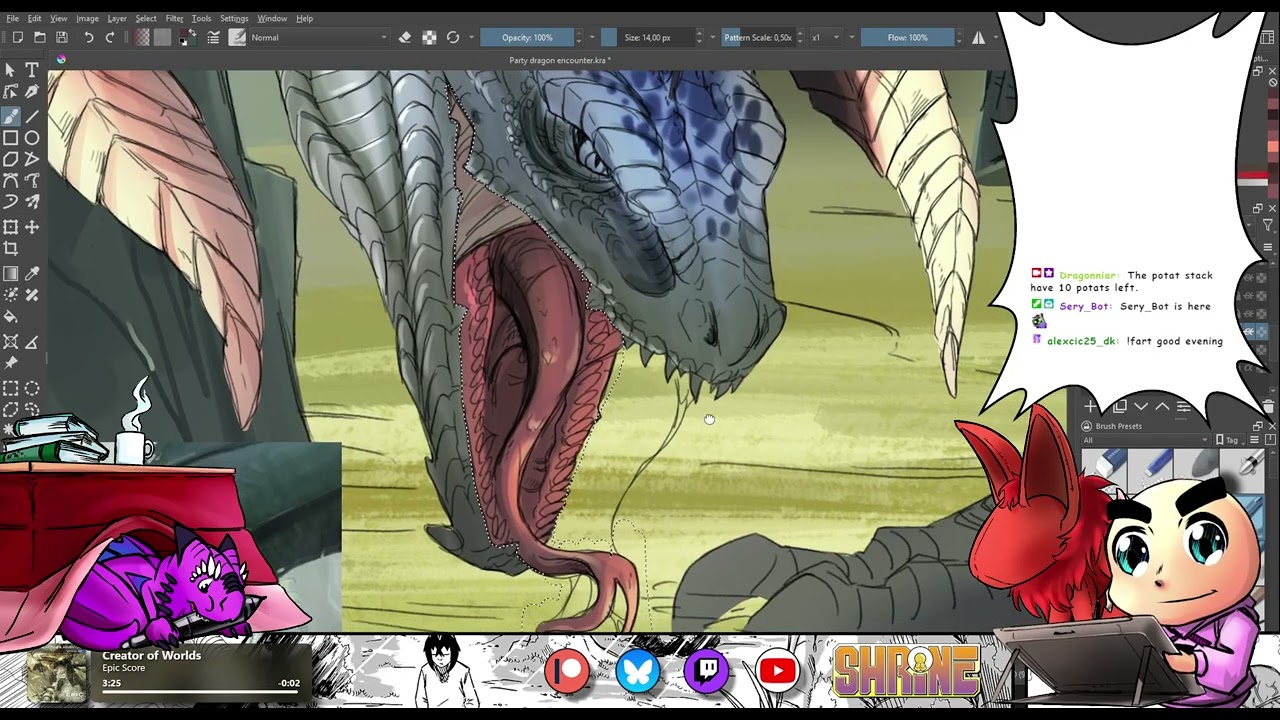Add a new layer with plus button
This screenshot has height=720, width=1280.
point(1091,406)
